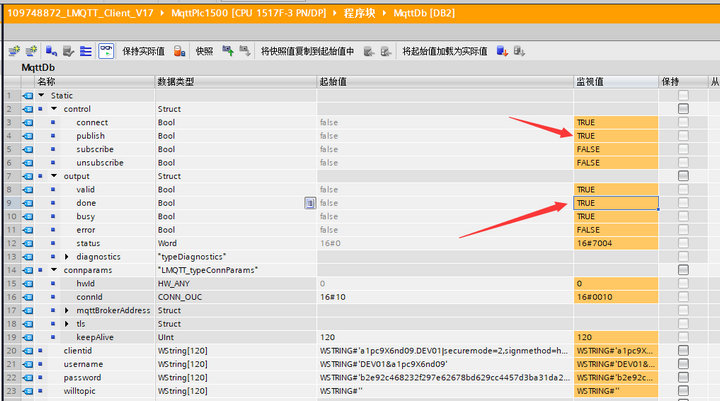The image size is (720, 401).
Task: Click the small icon in the done row
Action: [x=310, y=203]
